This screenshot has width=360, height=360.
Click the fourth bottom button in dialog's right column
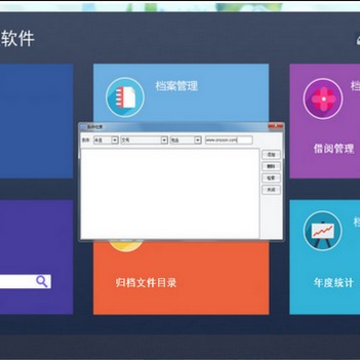coord(271,190)
